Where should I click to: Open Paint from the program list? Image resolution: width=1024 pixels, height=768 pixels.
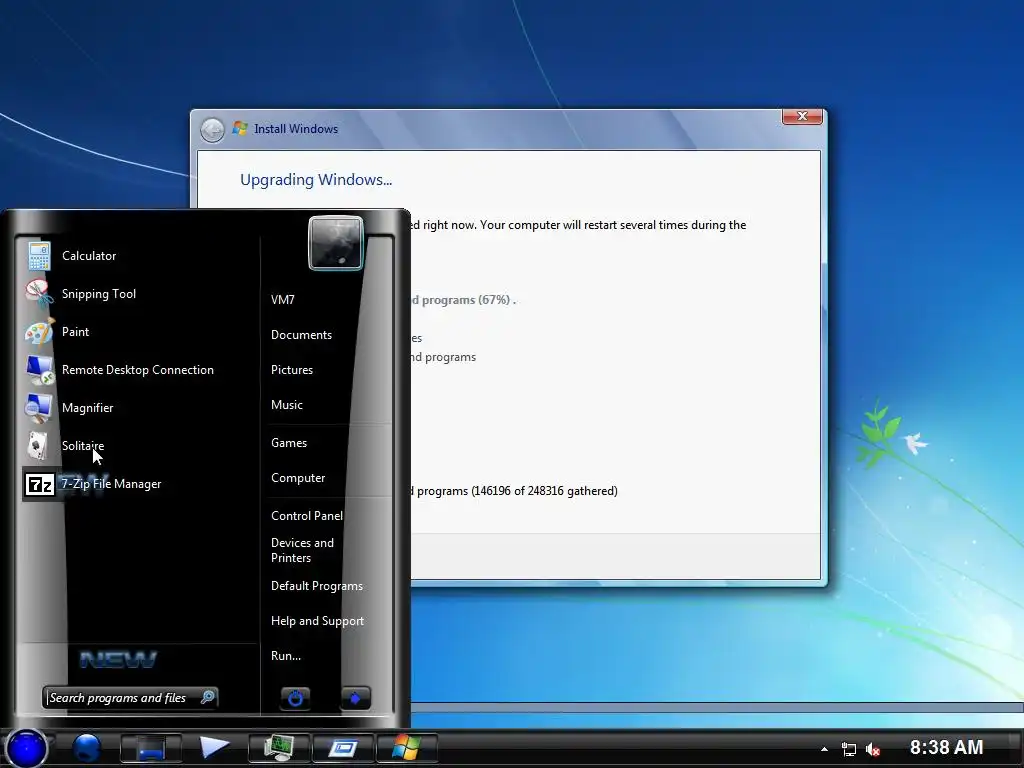tap(140, 332)
